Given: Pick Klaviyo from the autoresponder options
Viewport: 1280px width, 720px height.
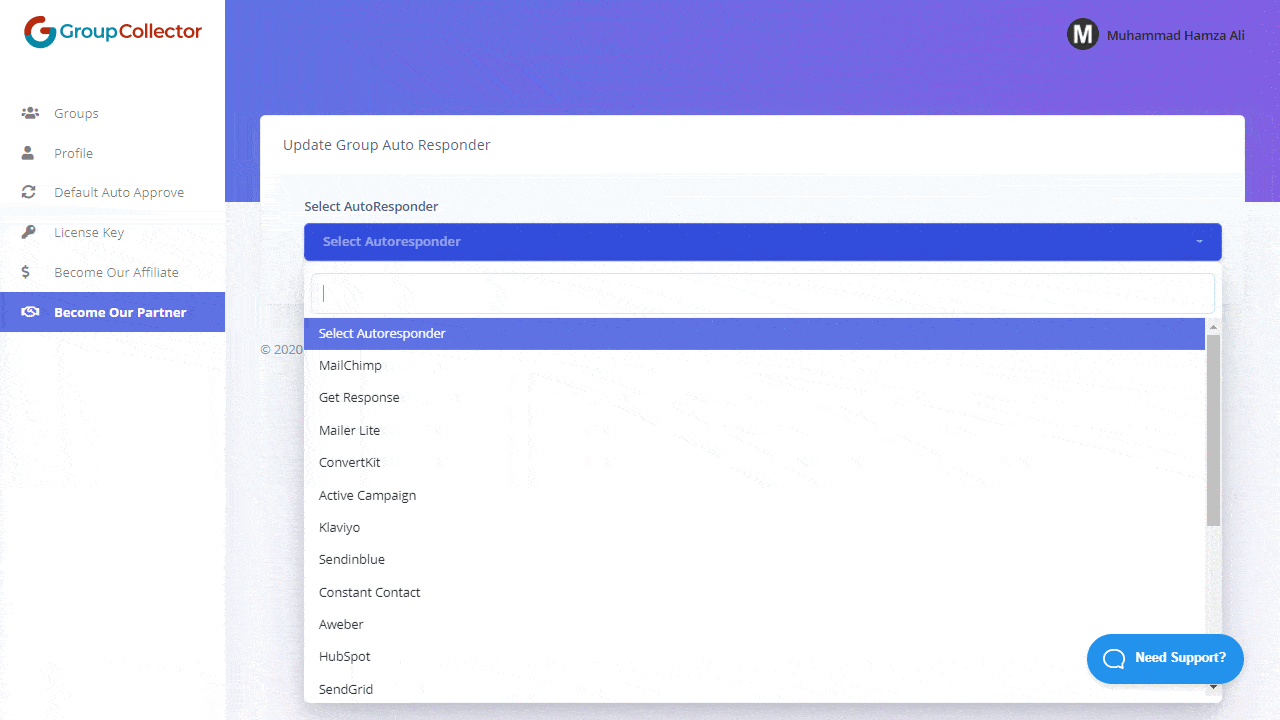Looking at the screenshot, I should (340, 528).
